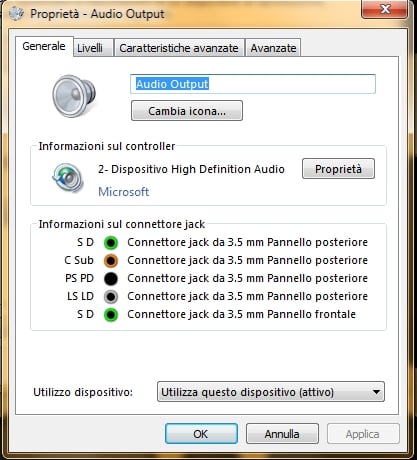The height and width of the screenshot is (460, 417).
Task: Open the Caratteristiche avanzate tab
Action: (179, 48)
